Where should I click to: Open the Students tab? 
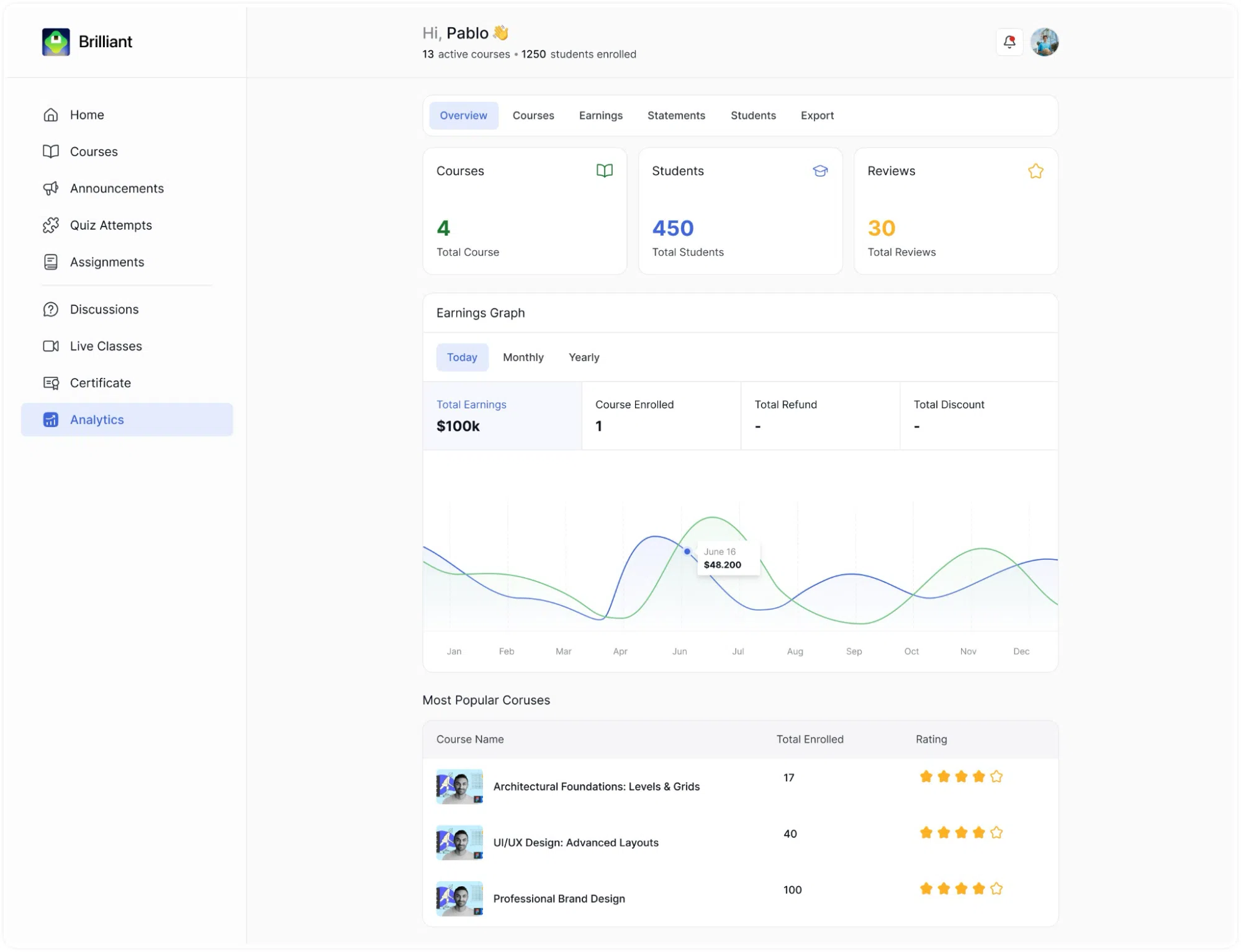(x=753, y=115)
